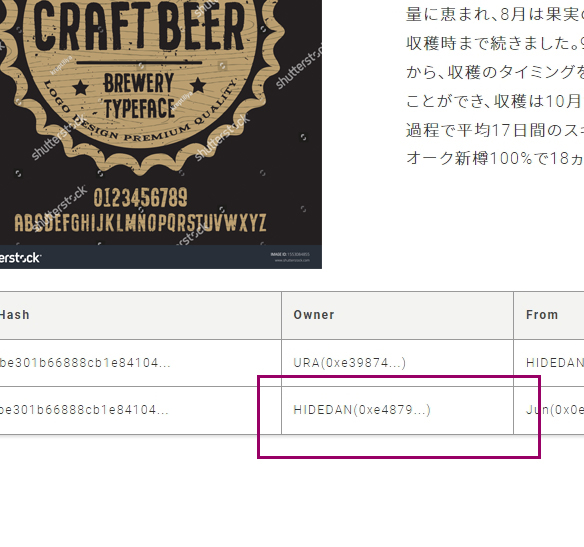Click the Owner column header
Image resolution: width=584 pixels, height=547 pixels.
(x=397, y=315)
